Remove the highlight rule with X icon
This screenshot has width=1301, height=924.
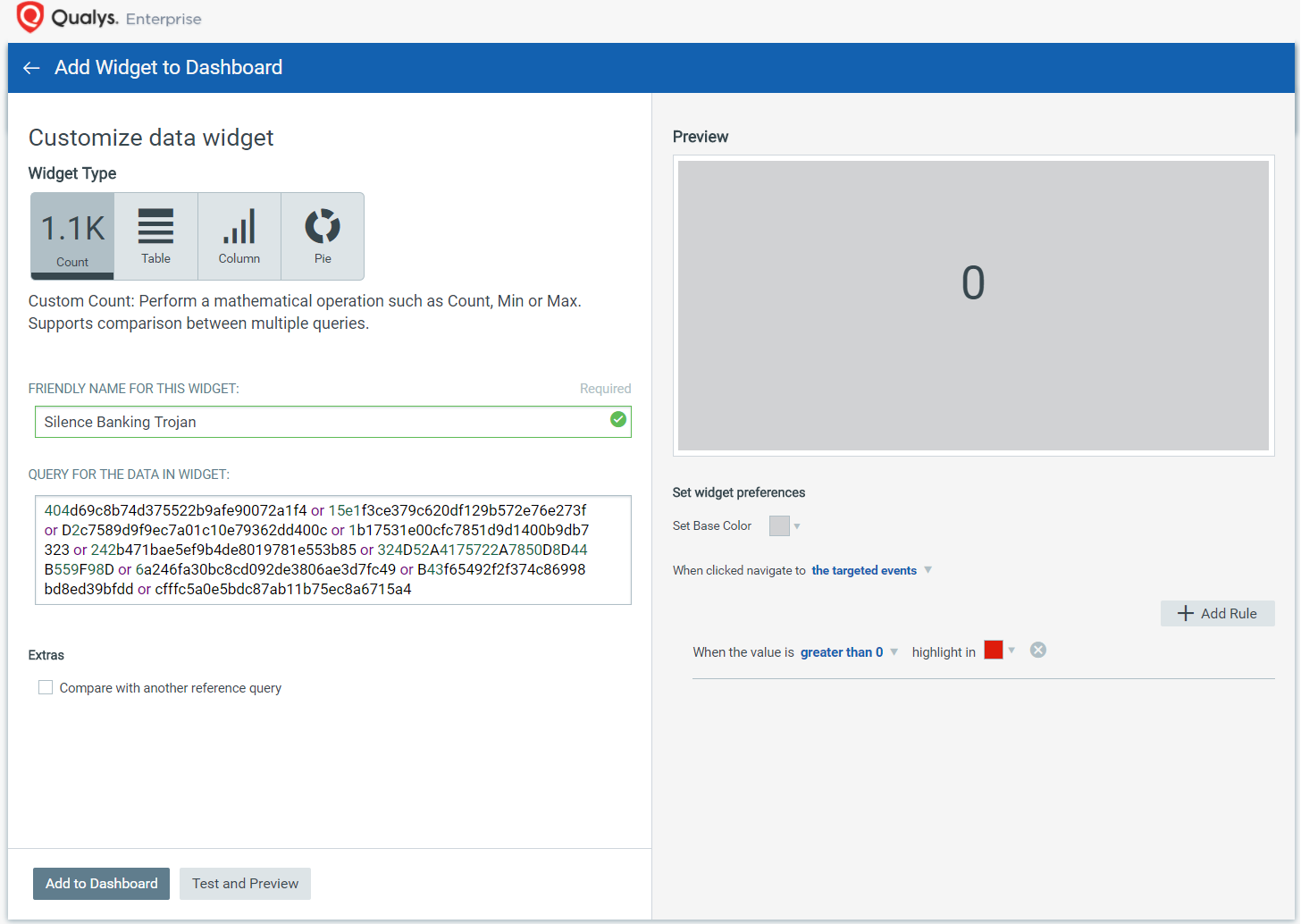click(1038, 650)
